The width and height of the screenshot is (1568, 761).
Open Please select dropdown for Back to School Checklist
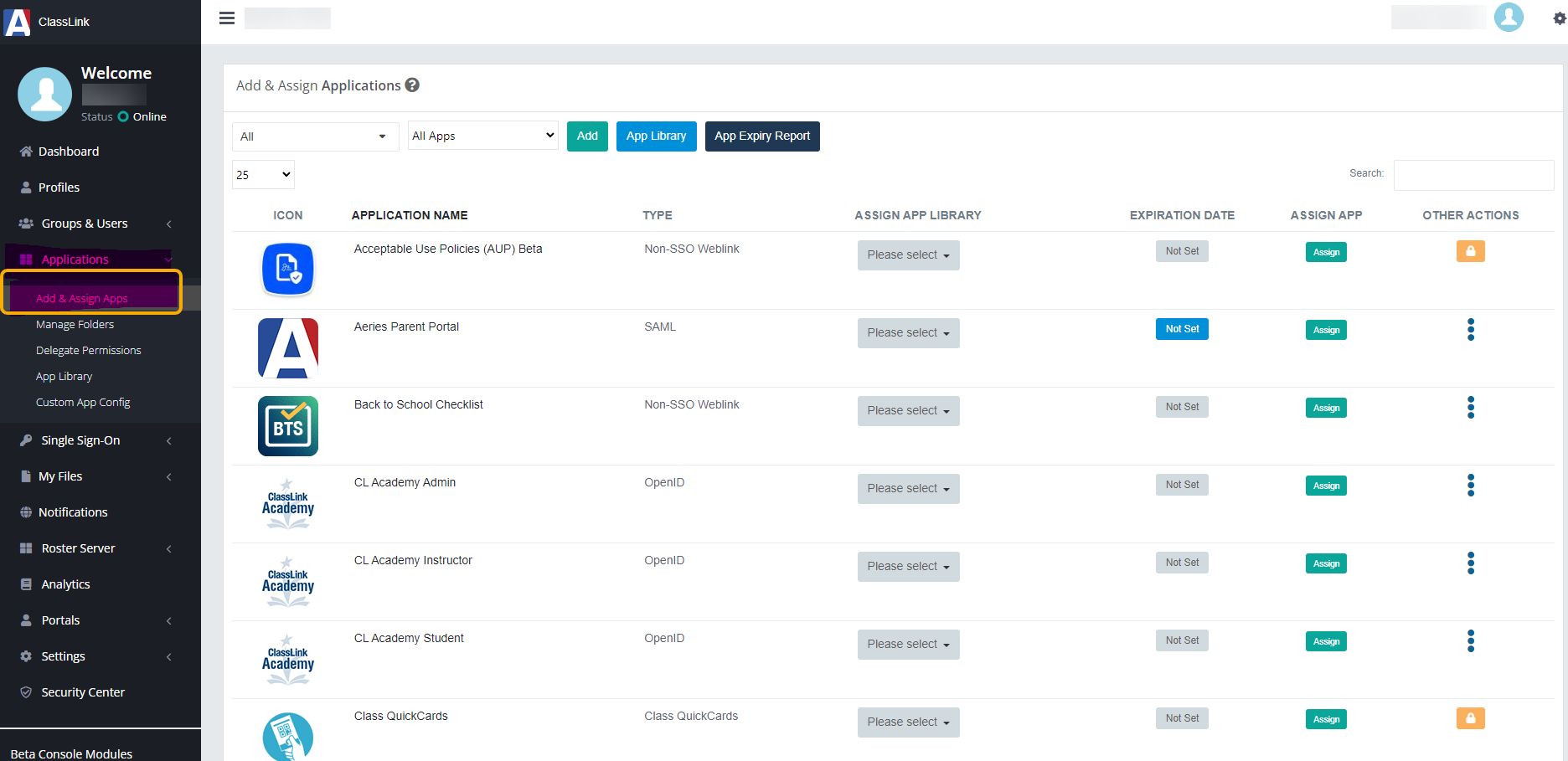908,411
